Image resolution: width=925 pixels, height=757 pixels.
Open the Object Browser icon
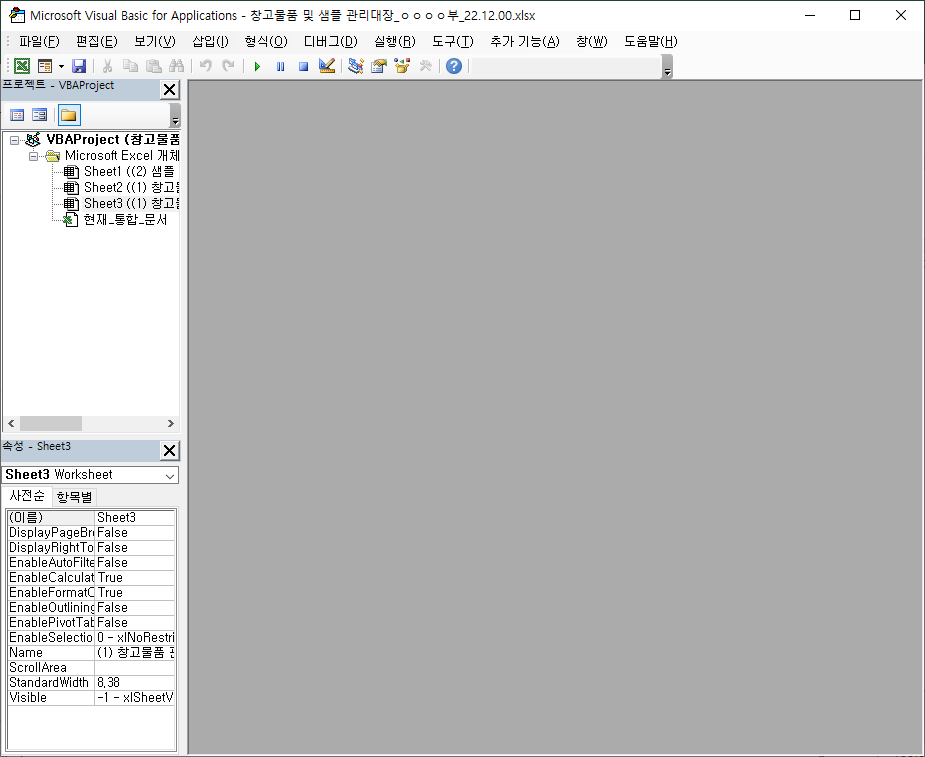[x=402, y=66]
